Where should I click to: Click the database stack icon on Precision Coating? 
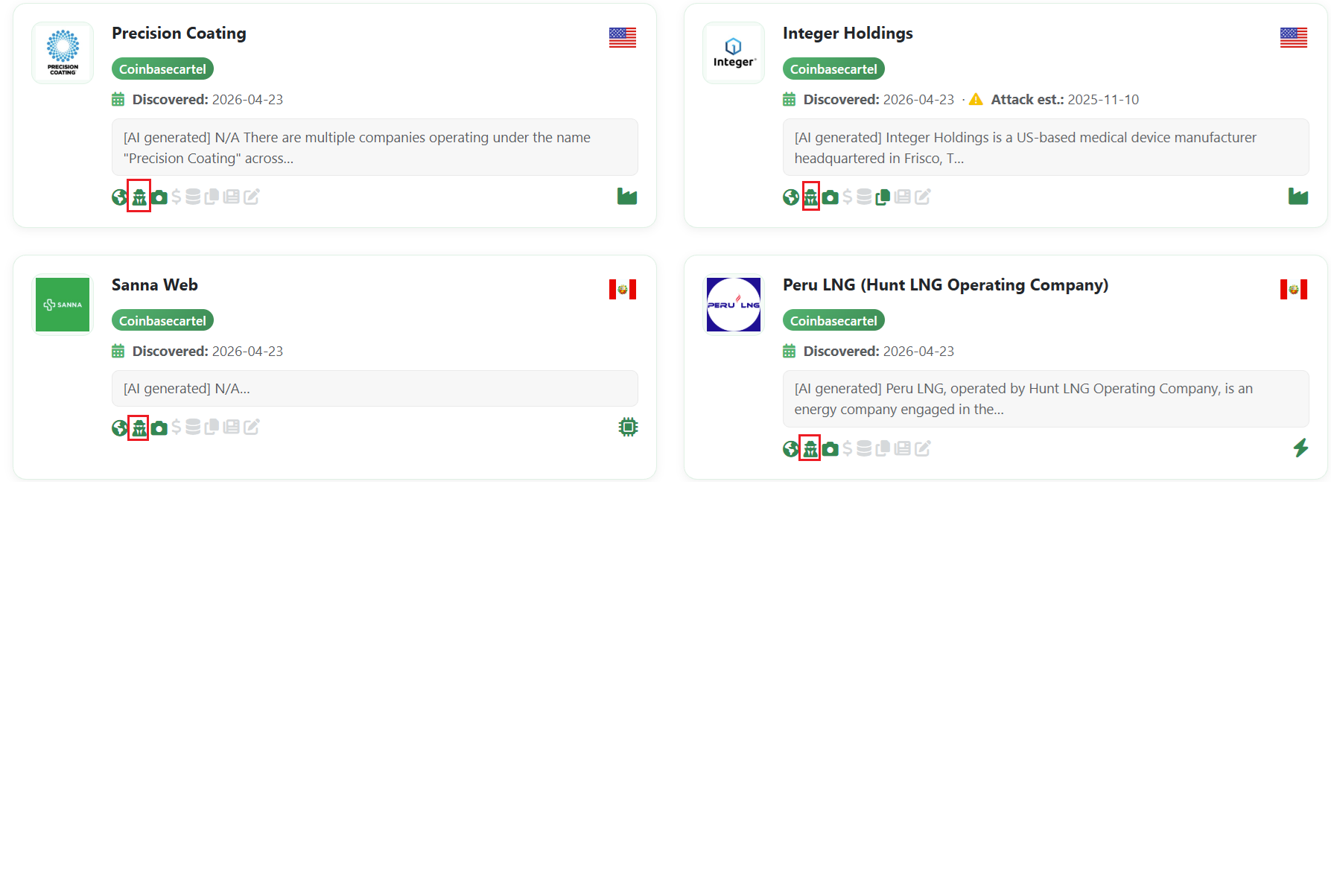pos(193,197)
